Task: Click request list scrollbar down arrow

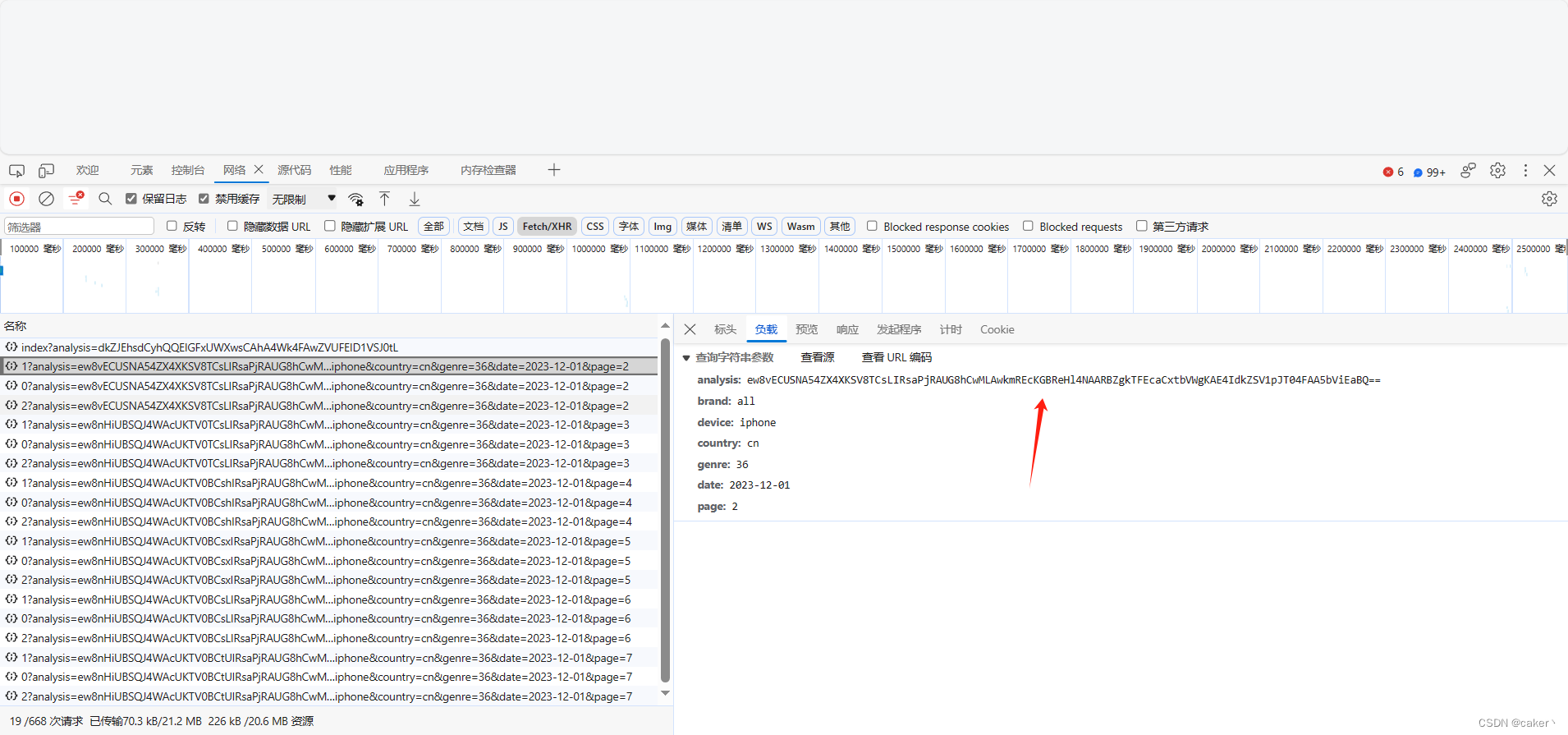Action: point(665,694)
